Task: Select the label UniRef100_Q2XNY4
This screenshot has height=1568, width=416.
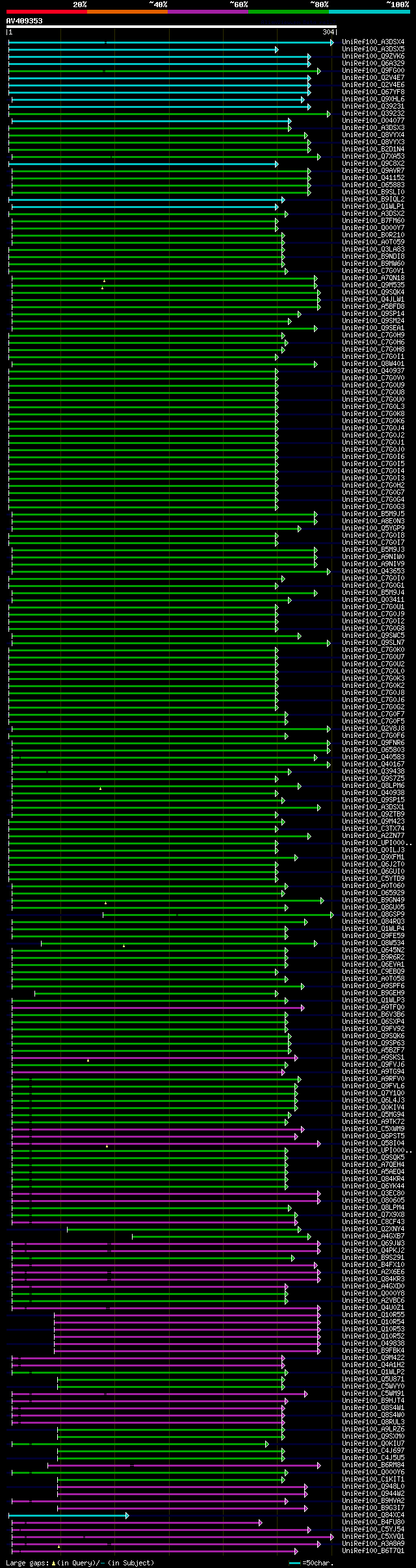Action: (x=373, y=1229)
